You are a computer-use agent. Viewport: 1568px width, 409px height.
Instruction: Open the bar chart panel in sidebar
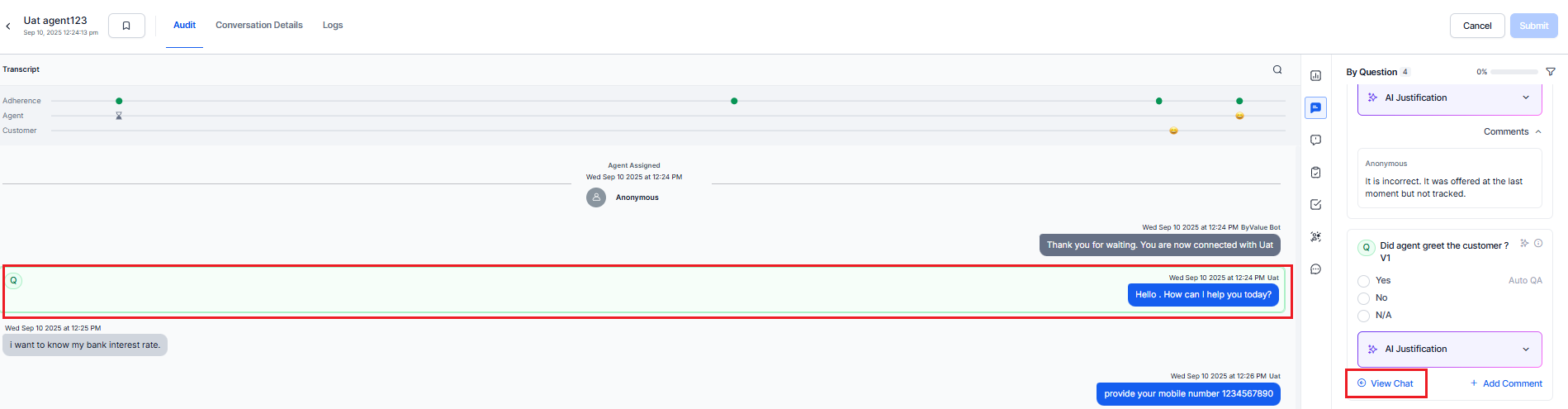click(x=1315, y=76)
